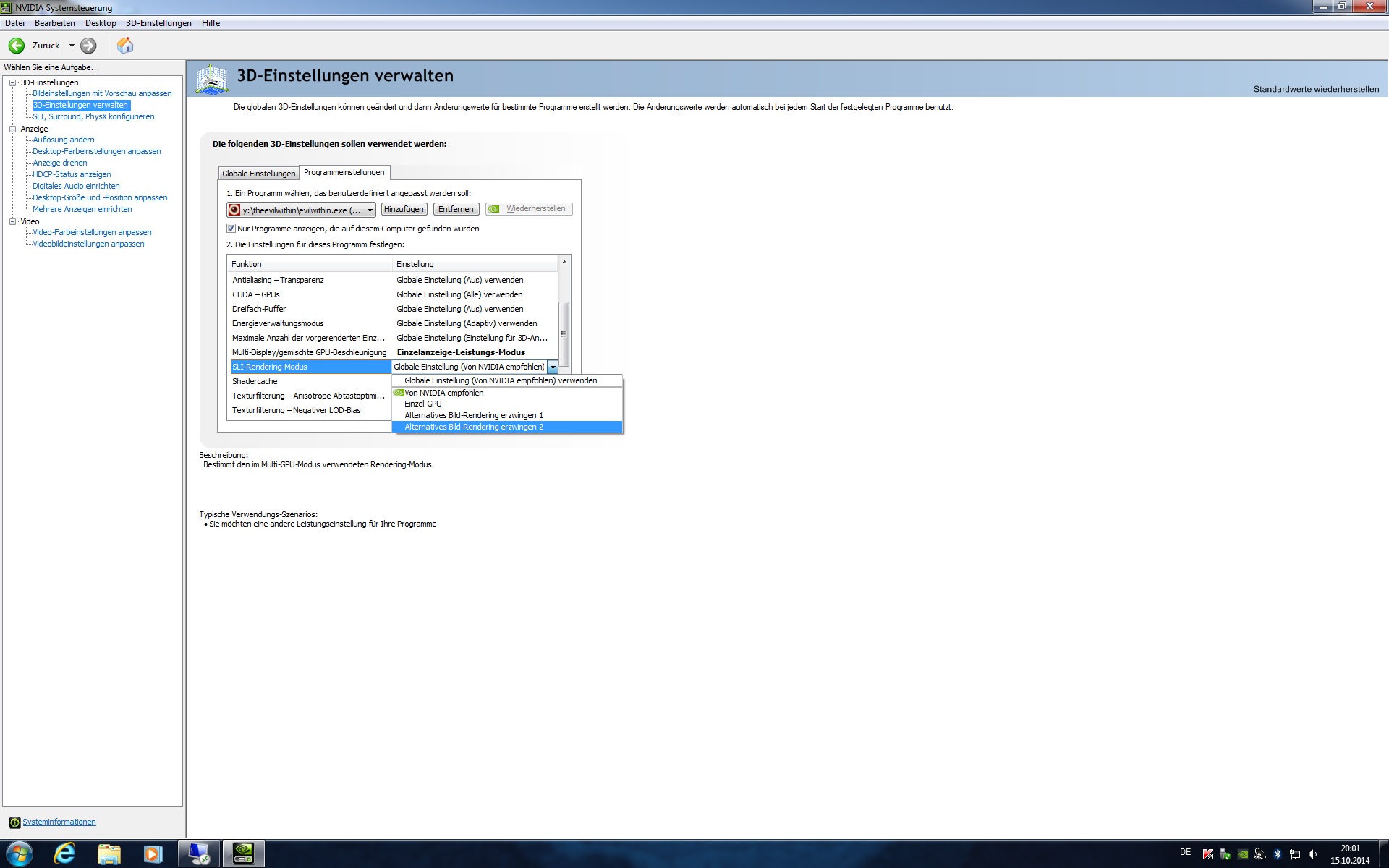The height and width of the screenshot is (868, 1389).
Task: Open the 3D-Einstellungen menu in the menu bar
Action: coord(158,23)
